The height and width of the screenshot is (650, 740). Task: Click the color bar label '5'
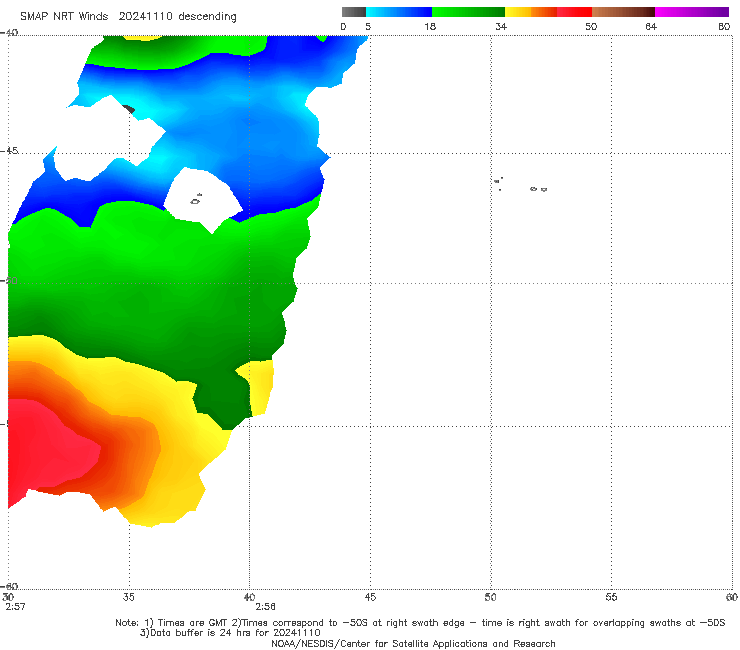(368, 26)
